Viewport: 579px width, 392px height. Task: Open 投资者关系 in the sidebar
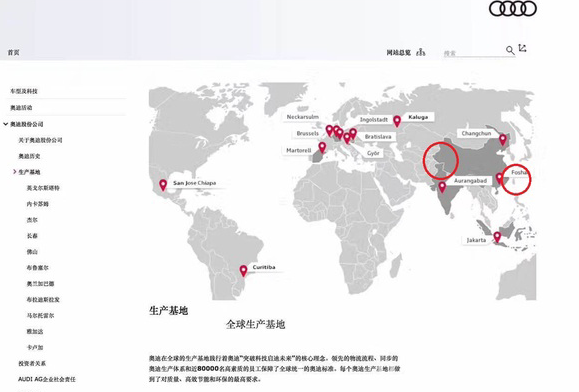[32, 363]
